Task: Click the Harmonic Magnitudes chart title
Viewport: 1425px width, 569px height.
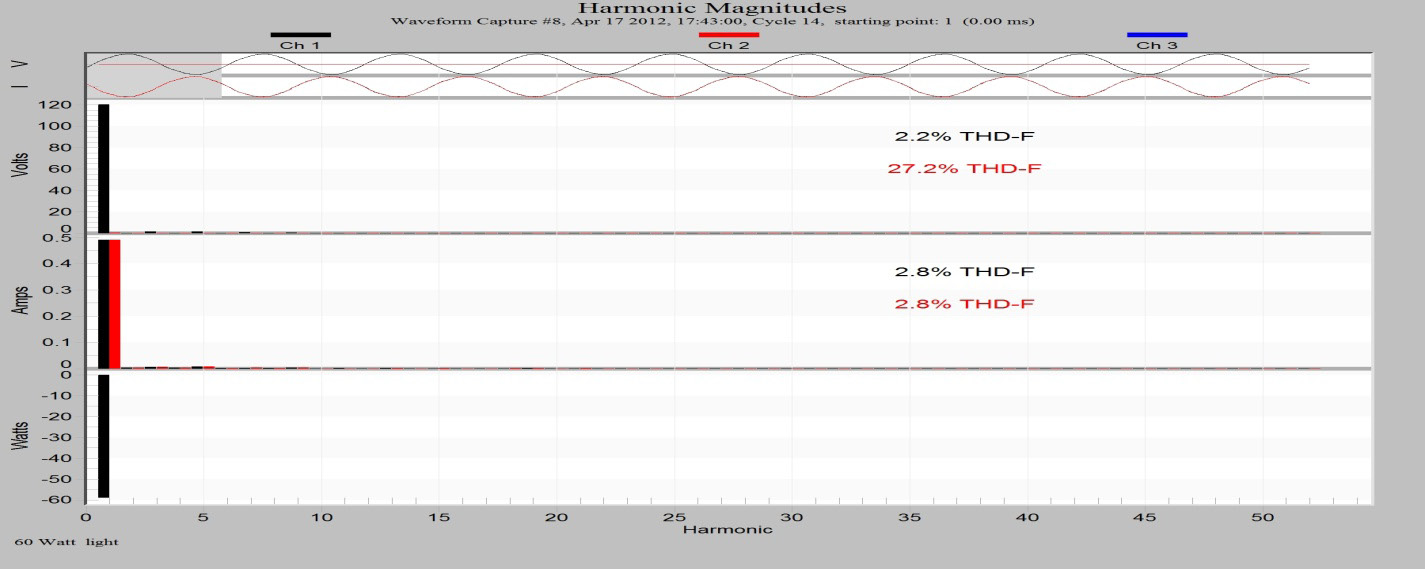Action: point(712,9)
